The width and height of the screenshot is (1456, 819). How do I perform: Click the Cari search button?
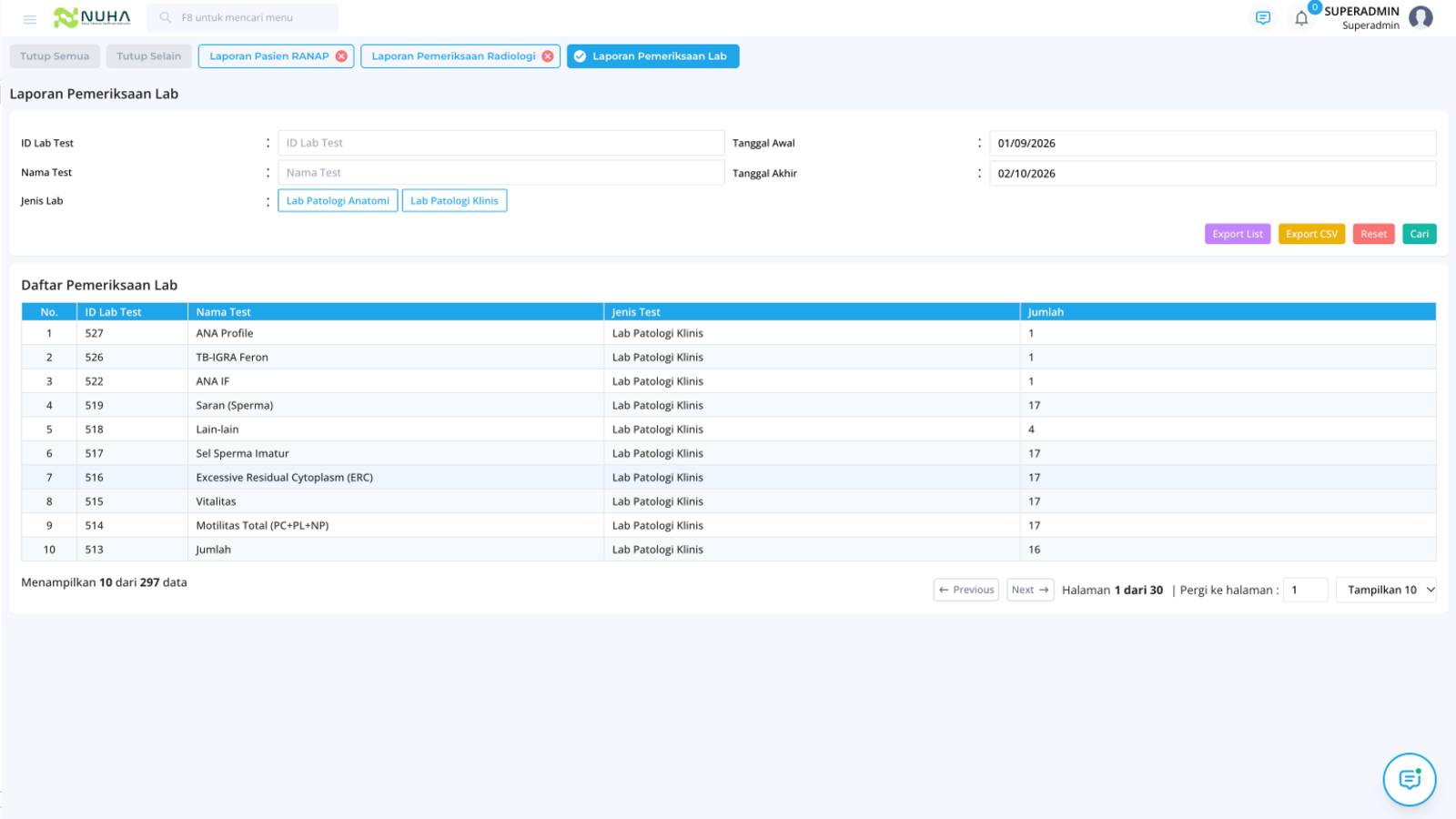(1419, 234)
